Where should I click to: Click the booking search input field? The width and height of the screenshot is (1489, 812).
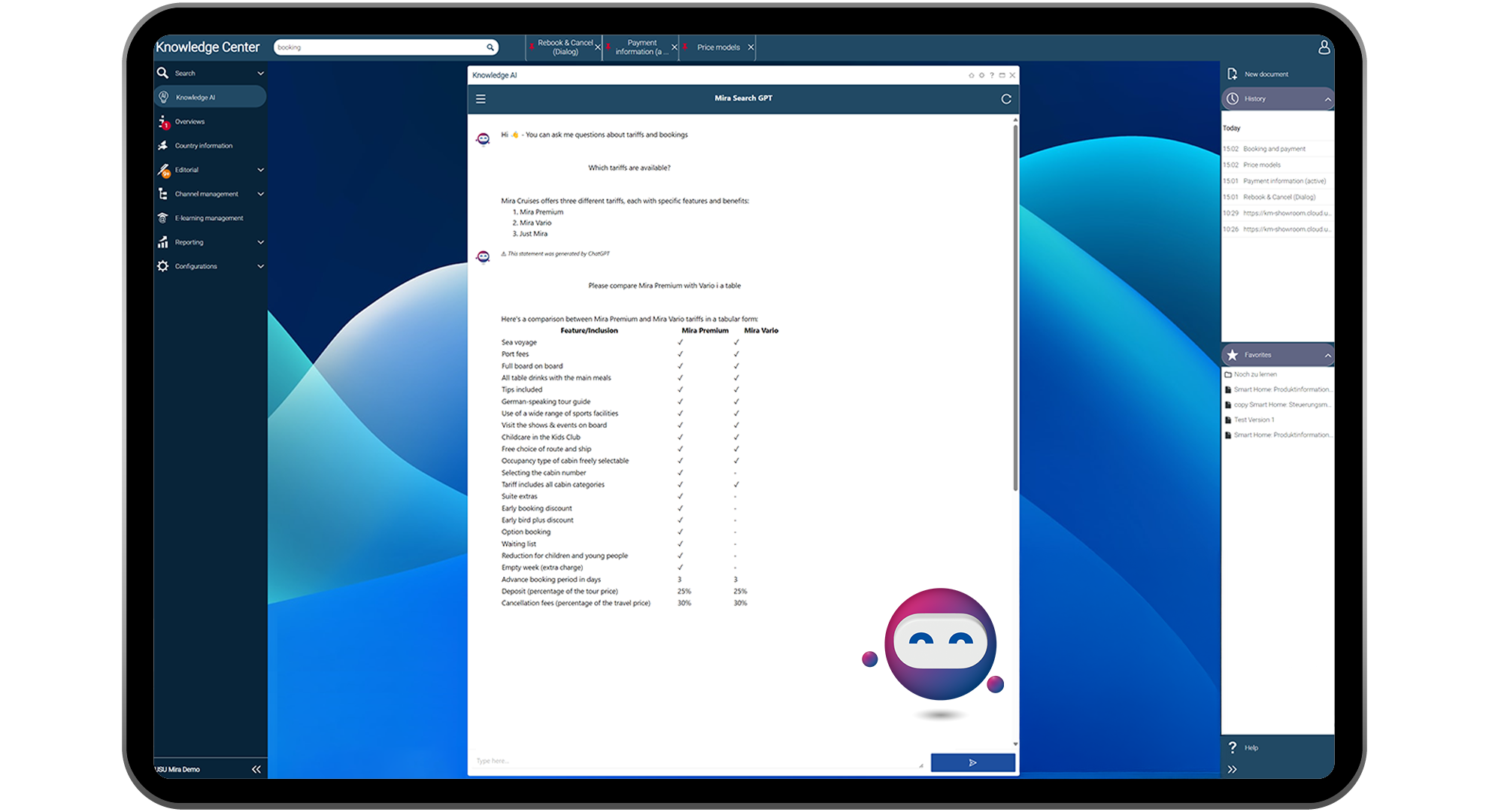pos(383,47)
